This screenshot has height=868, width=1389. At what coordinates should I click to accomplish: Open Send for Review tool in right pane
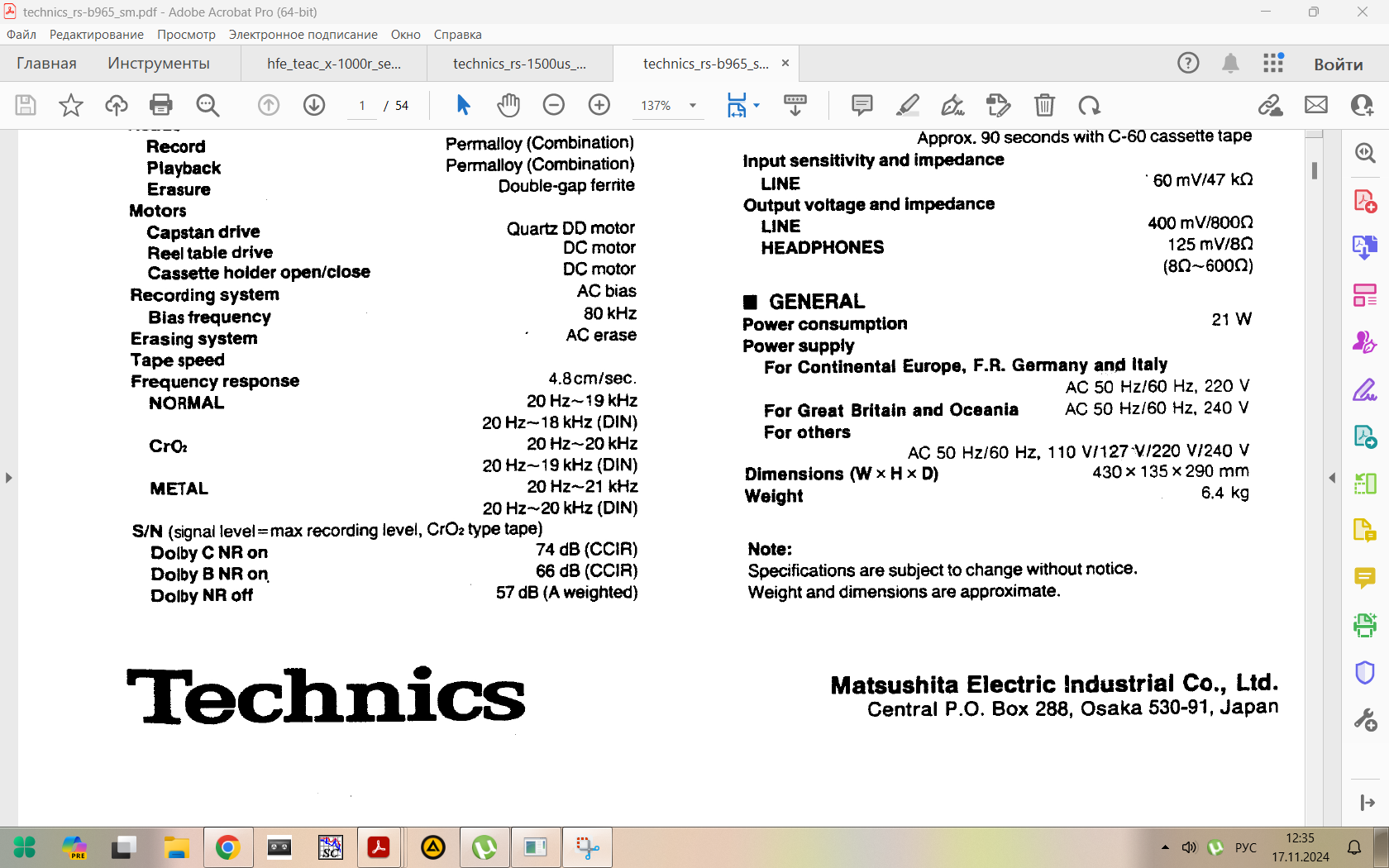point(1365,436)
